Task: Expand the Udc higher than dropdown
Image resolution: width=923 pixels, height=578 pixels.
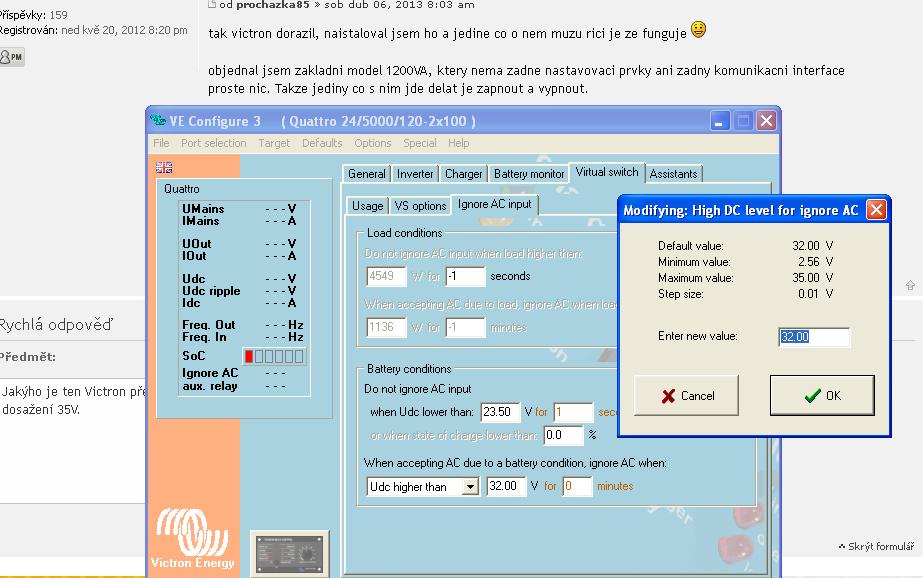Action: 470,487
